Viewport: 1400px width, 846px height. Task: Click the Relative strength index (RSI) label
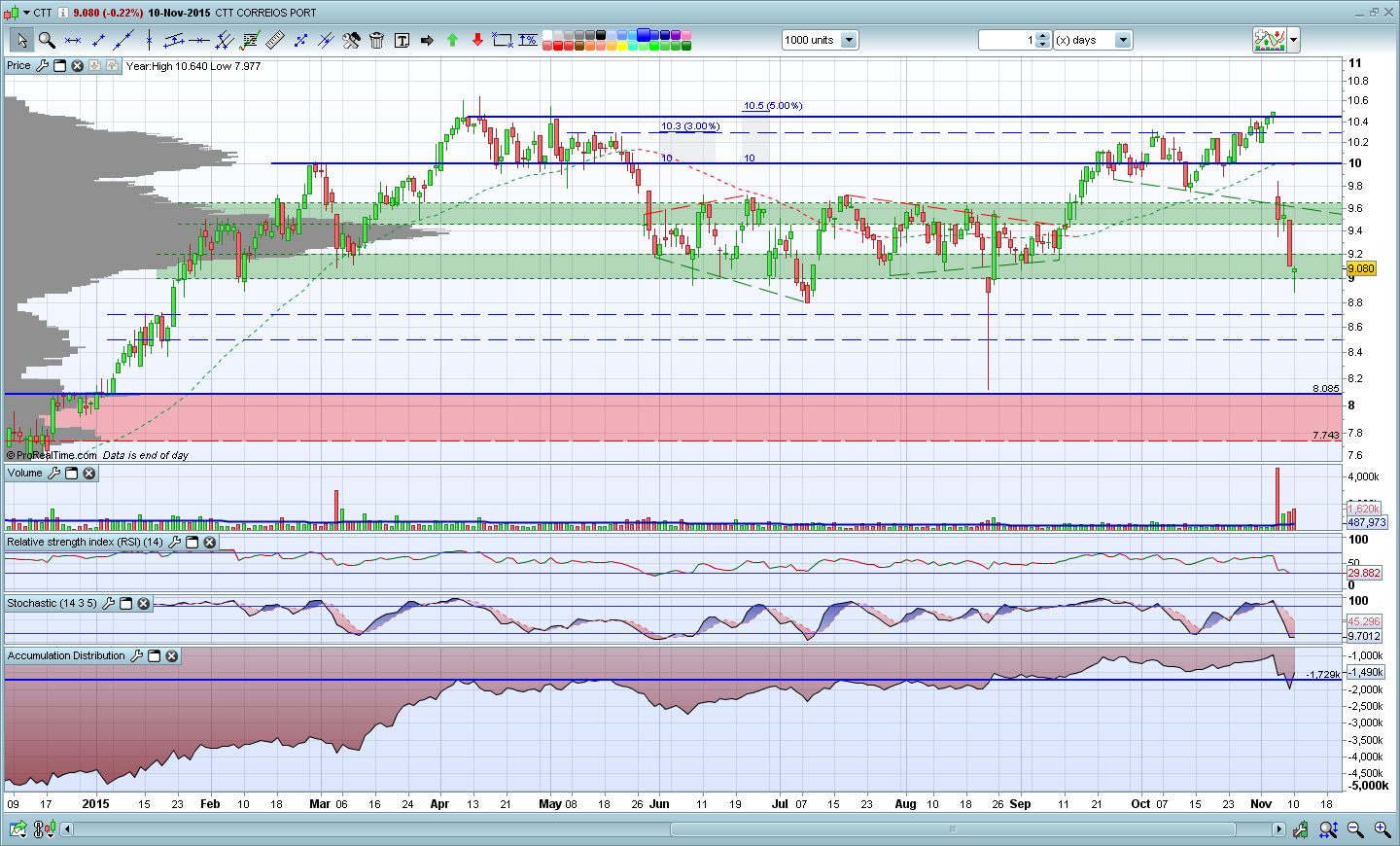click(85, 542)
